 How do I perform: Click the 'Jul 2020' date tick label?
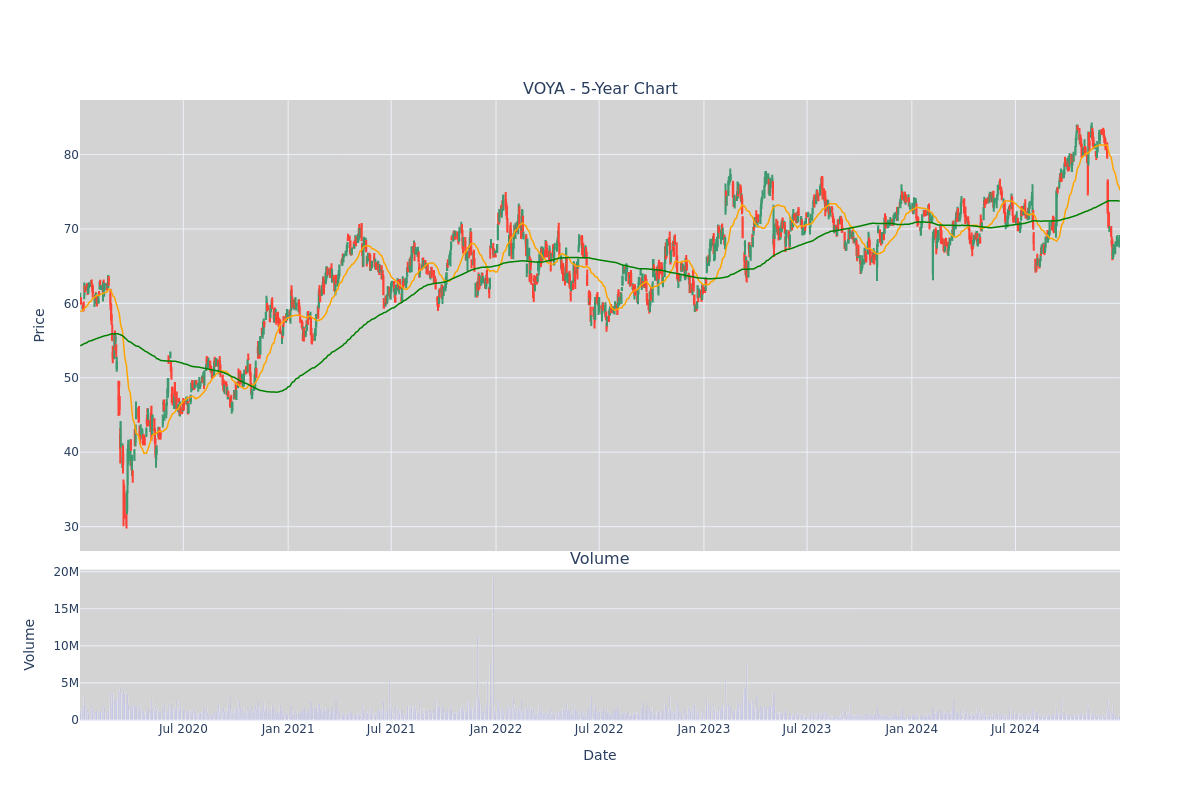[183, 729]
